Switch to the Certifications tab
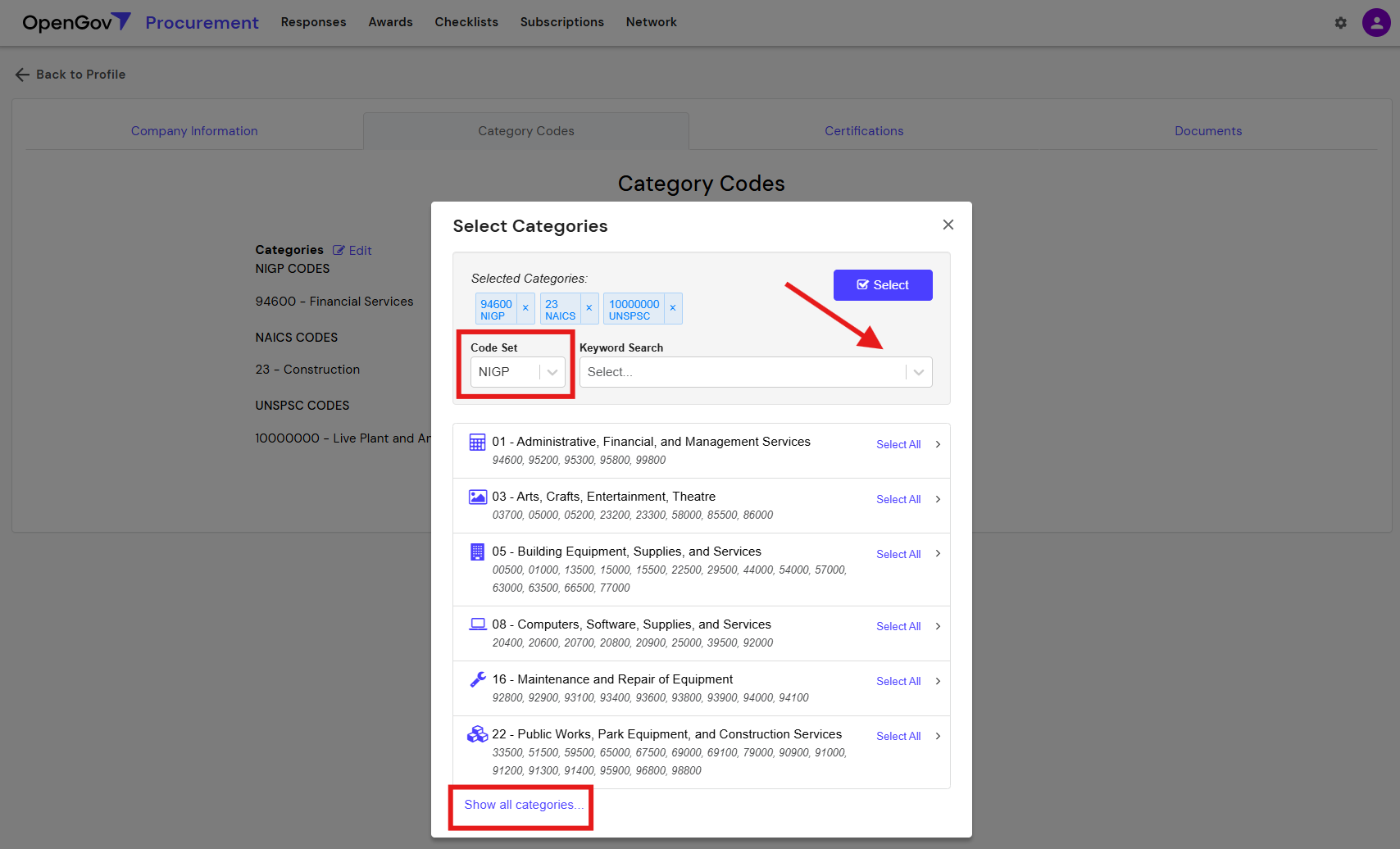Screen dimensions: 1400x849 tap(864, 131)
